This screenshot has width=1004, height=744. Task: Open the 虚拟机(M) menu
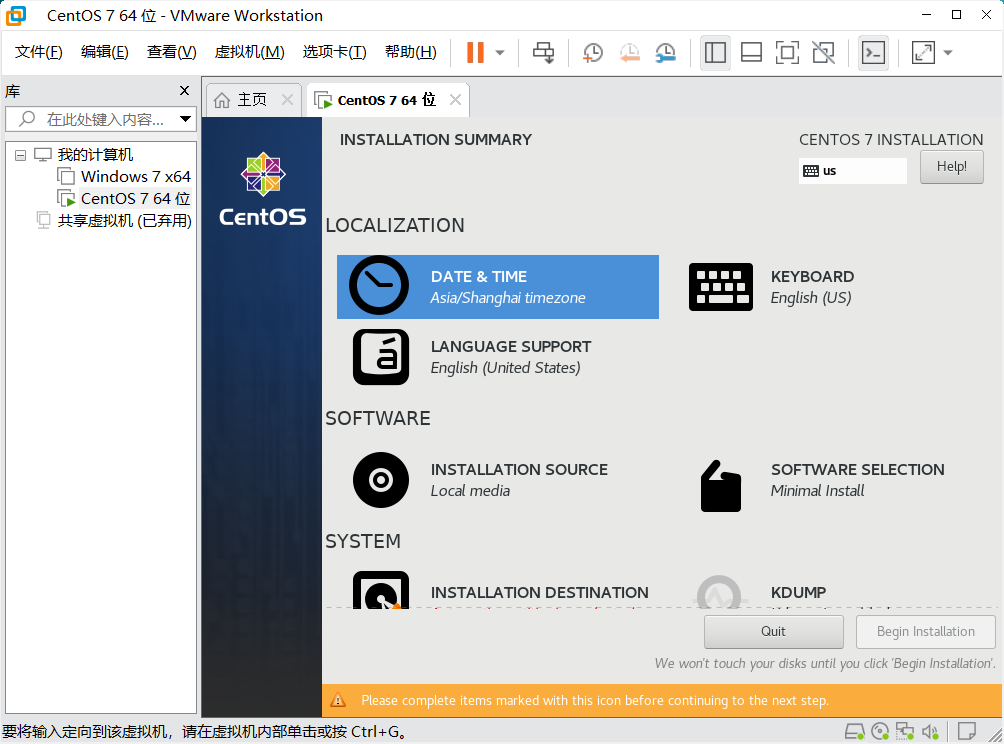[249, 52]
